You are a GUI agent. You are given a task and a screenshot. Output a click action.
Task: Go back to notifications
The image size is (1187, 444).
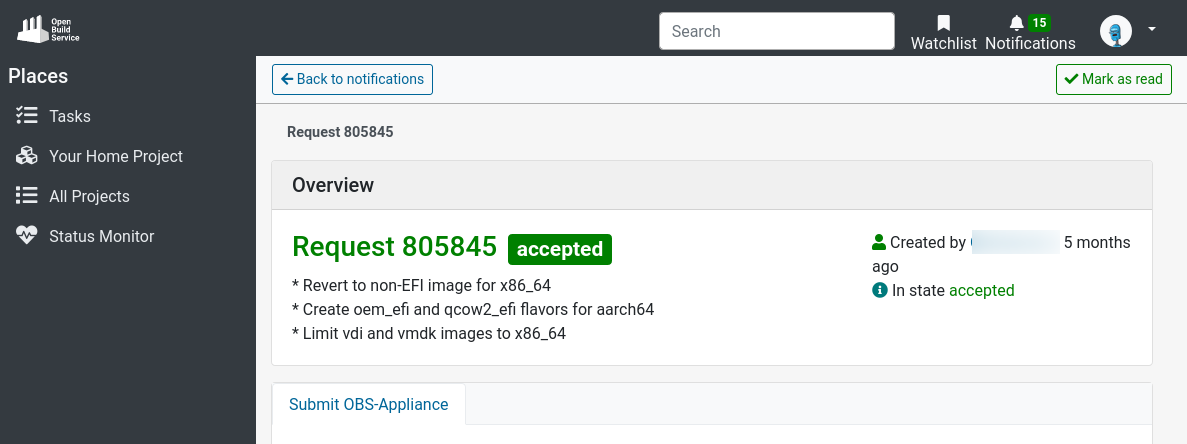click(x=352, y=79)
